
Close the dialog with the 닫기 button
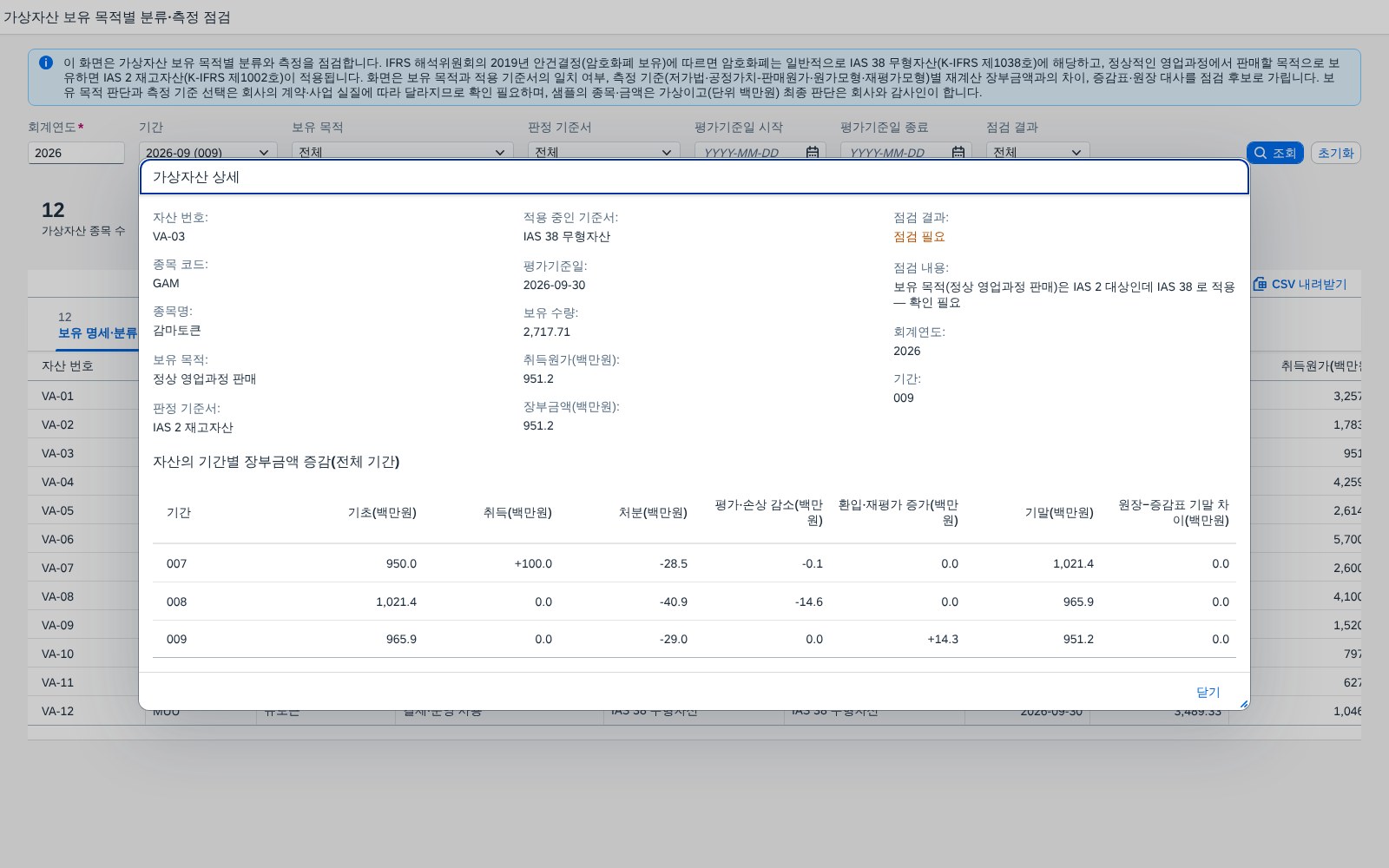pyautogui.click(x=1208, y=692)
